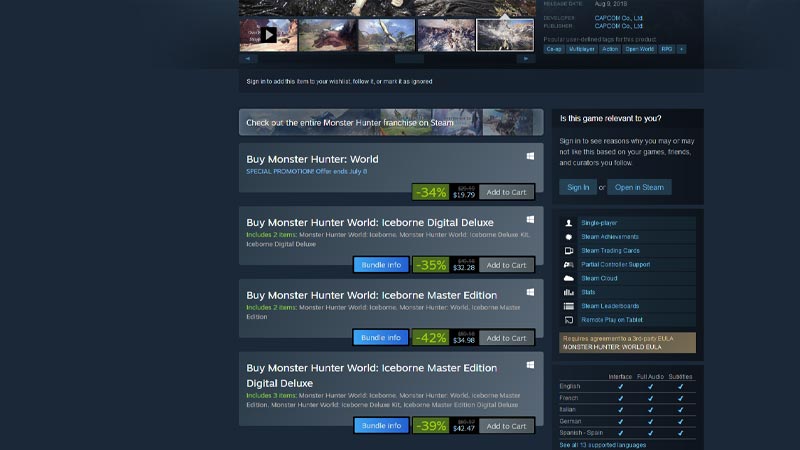800x450 pixels.
Task: Open the Partial Controller Support link
Action: click(x=615, y=264)
